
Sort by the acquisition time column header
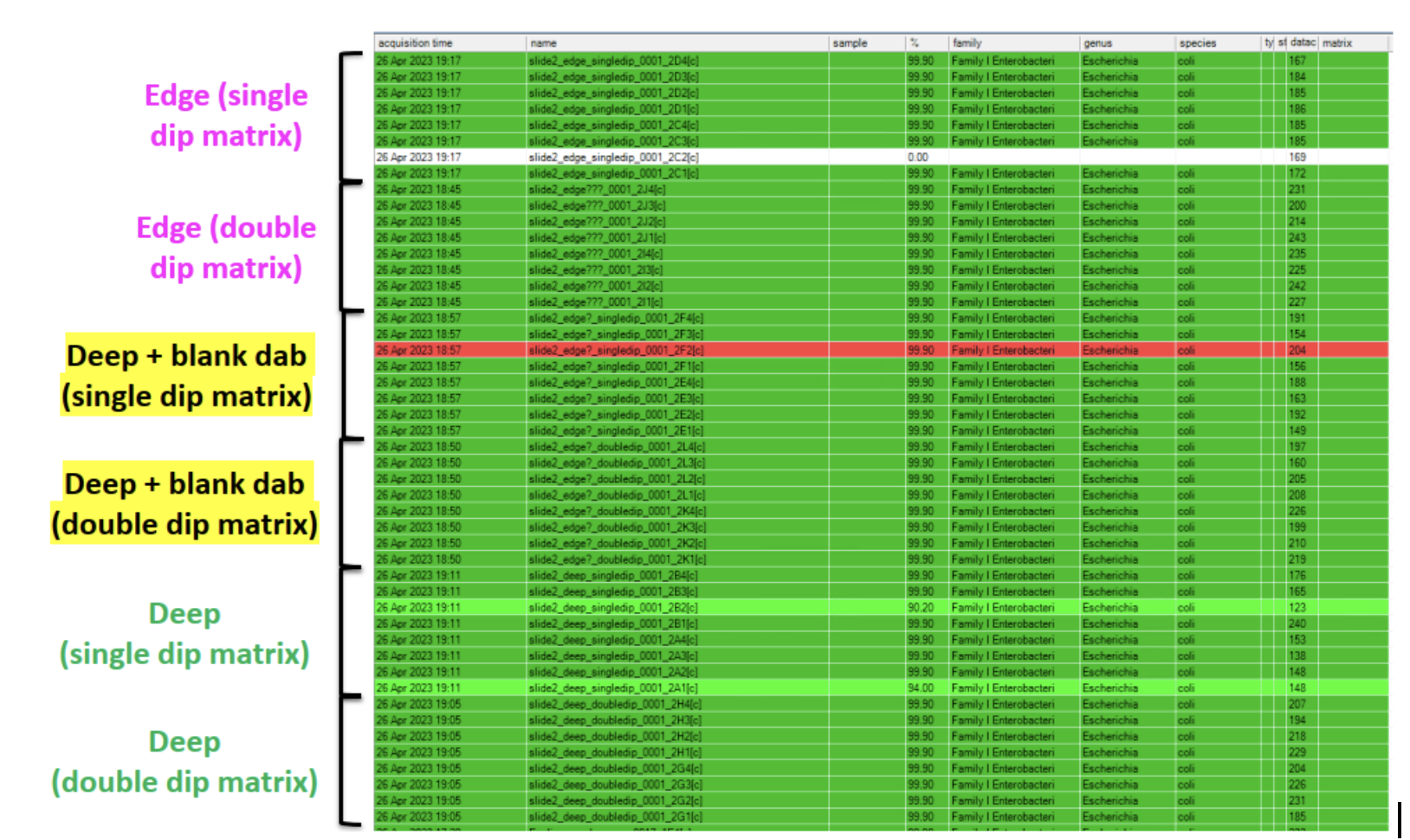coord(450,42)
